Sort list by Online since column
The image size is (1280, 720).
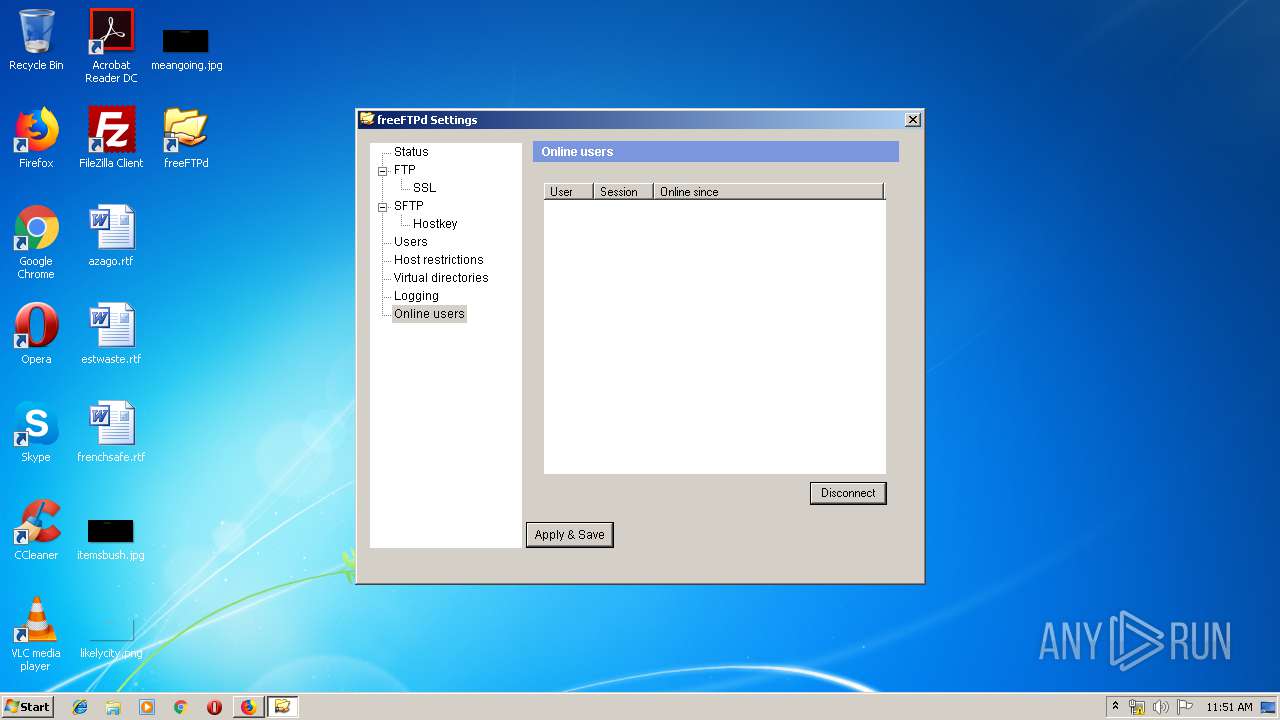point(769,191)
